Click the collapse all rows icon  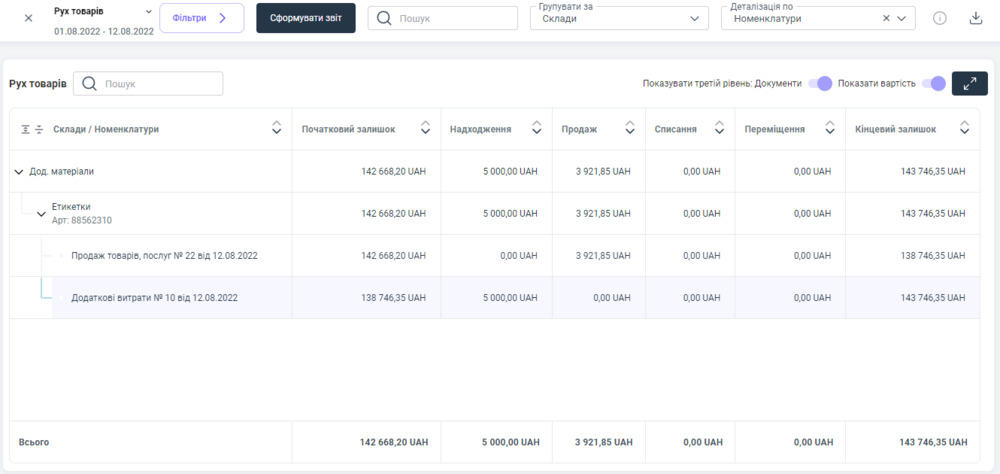[39, 129]
